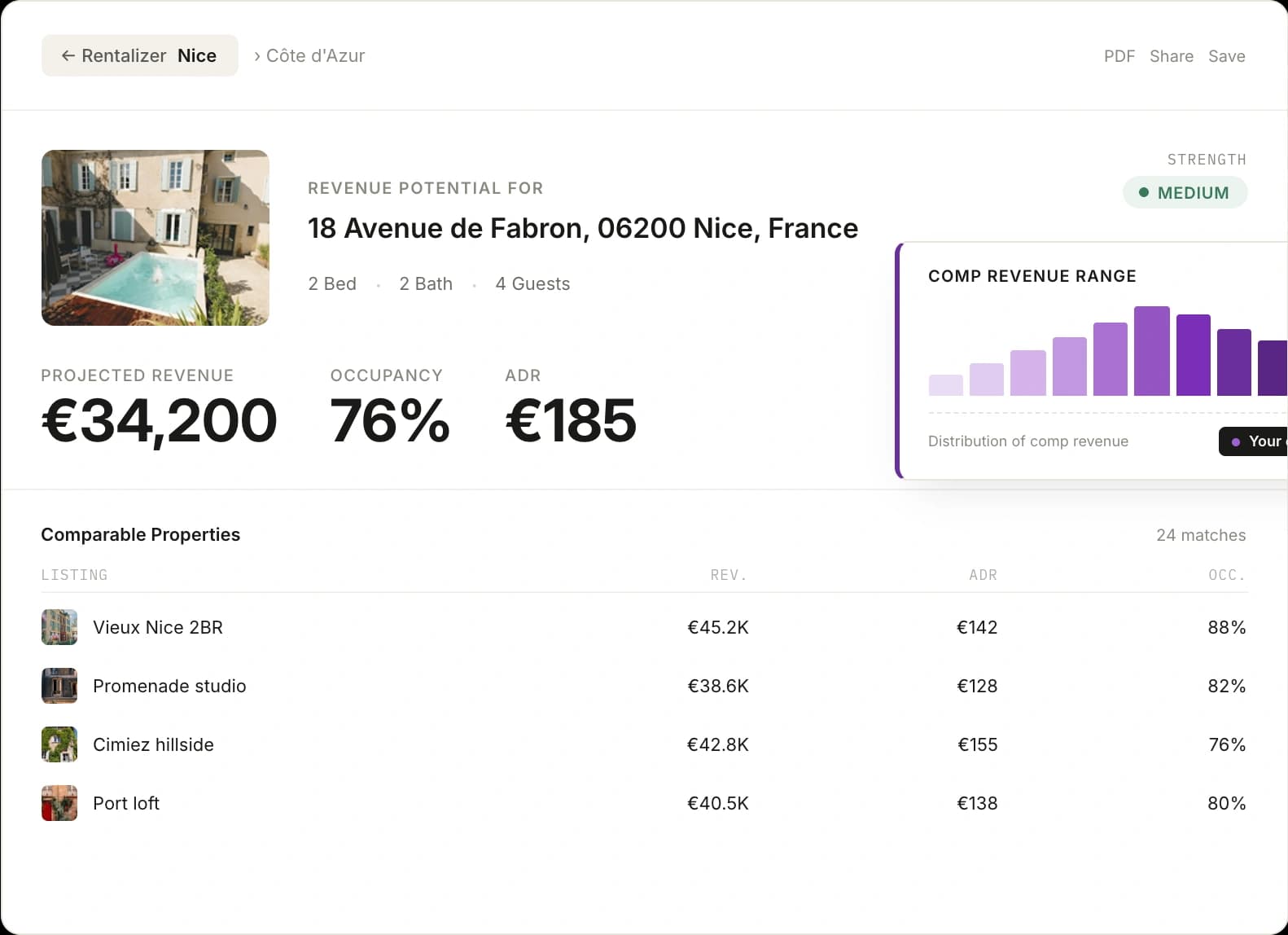This screenshot has width=1288, height=935.
Task: Go back via Rentalizer Nice button
Action: click(140, 55)
